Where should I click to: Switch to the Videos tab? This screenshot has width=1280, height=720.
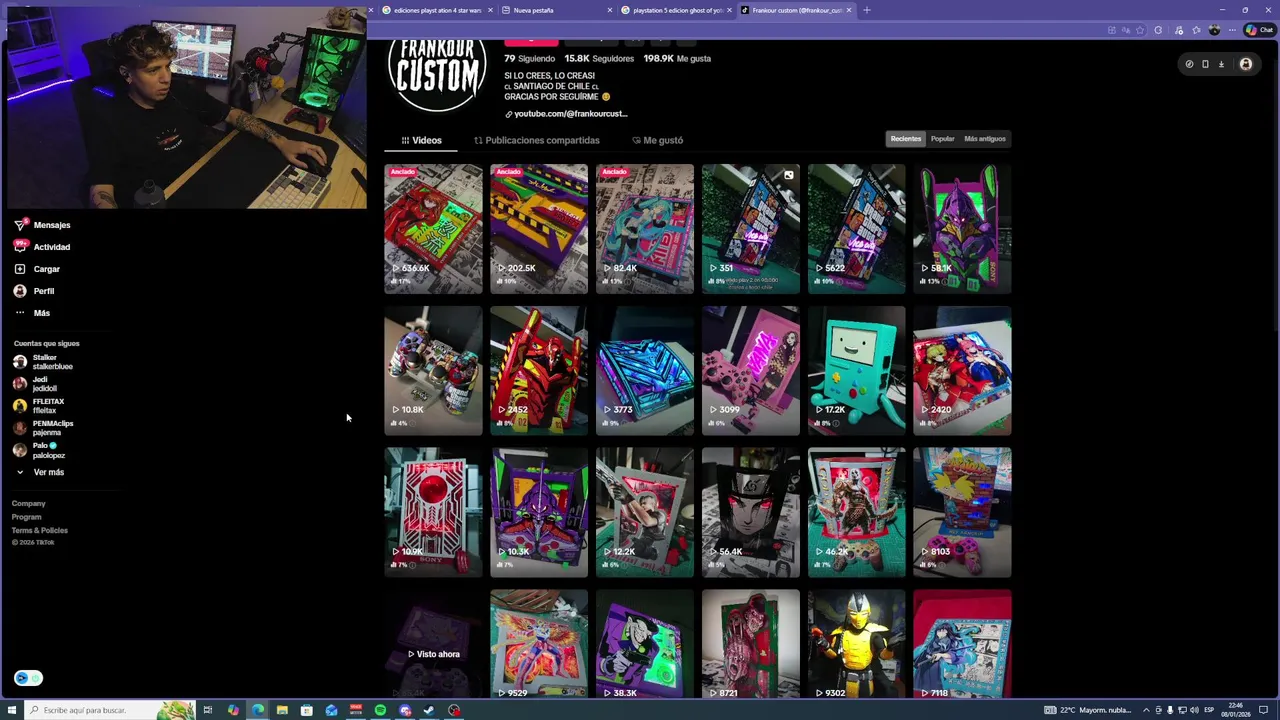pyautogui.click(x=421, y=140)
